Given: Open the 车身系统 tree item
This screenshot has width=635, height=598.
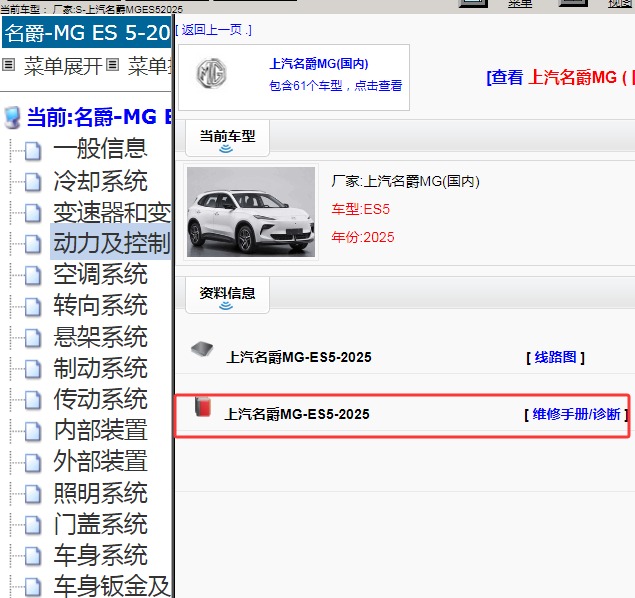Looking at the screenshot, I should (100, 555).
